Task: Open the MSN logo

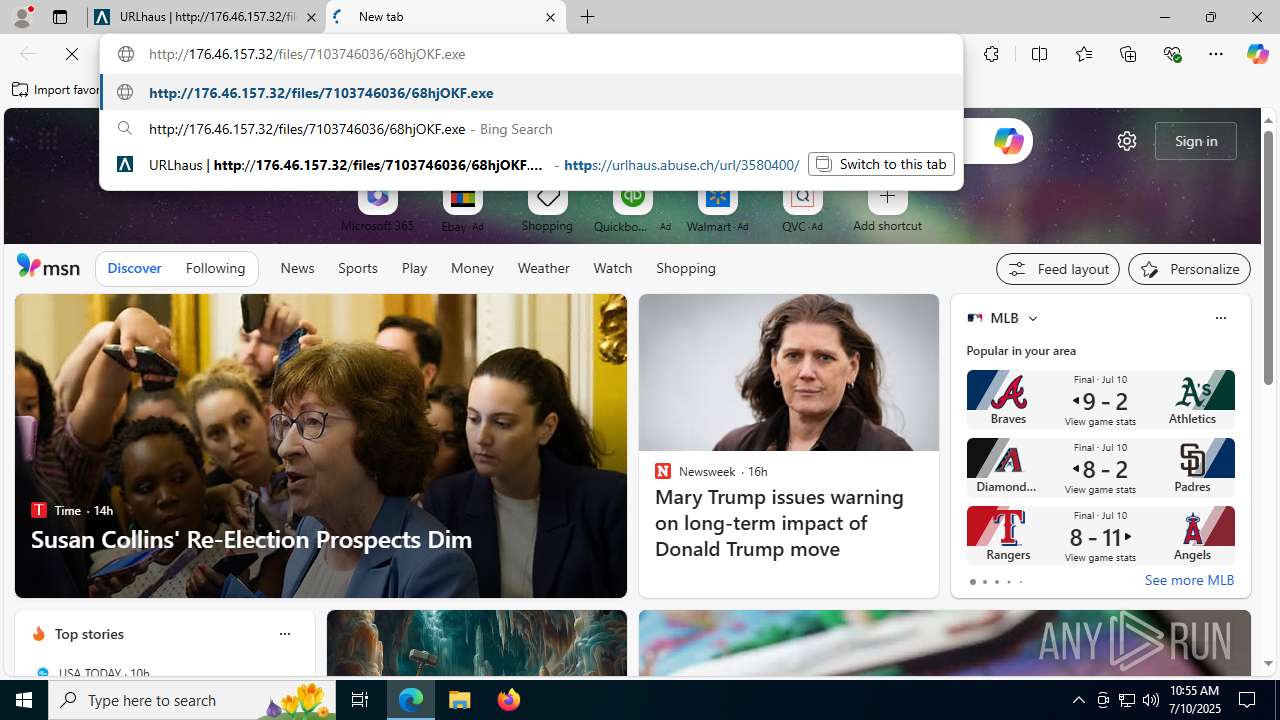Action: click(48, 267)
